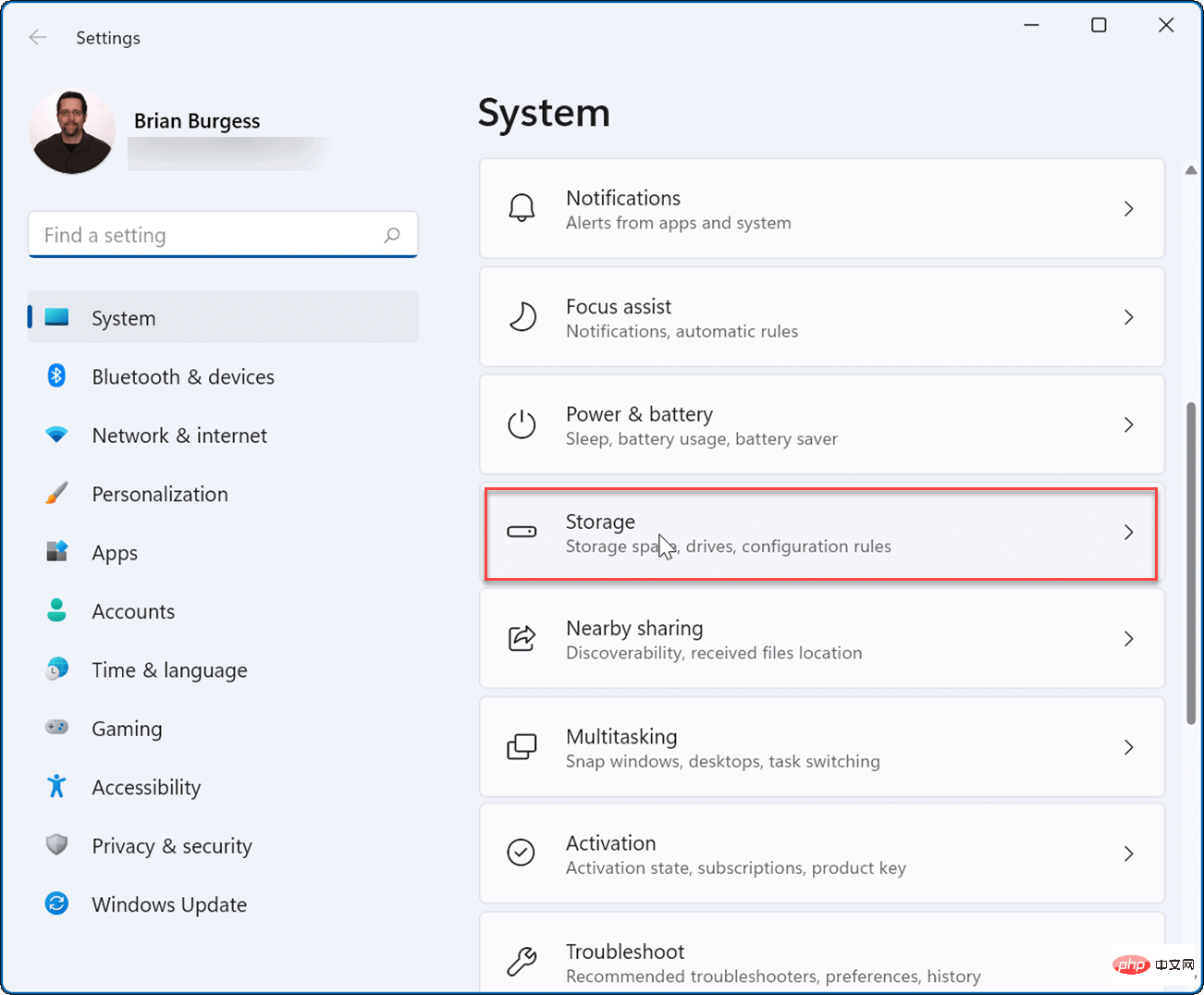Image resolution: width=1204 pixels, height=995 pixels.
Task: Click the Storage drive icon
Action: pyautogui.click(x=522, y=532)
